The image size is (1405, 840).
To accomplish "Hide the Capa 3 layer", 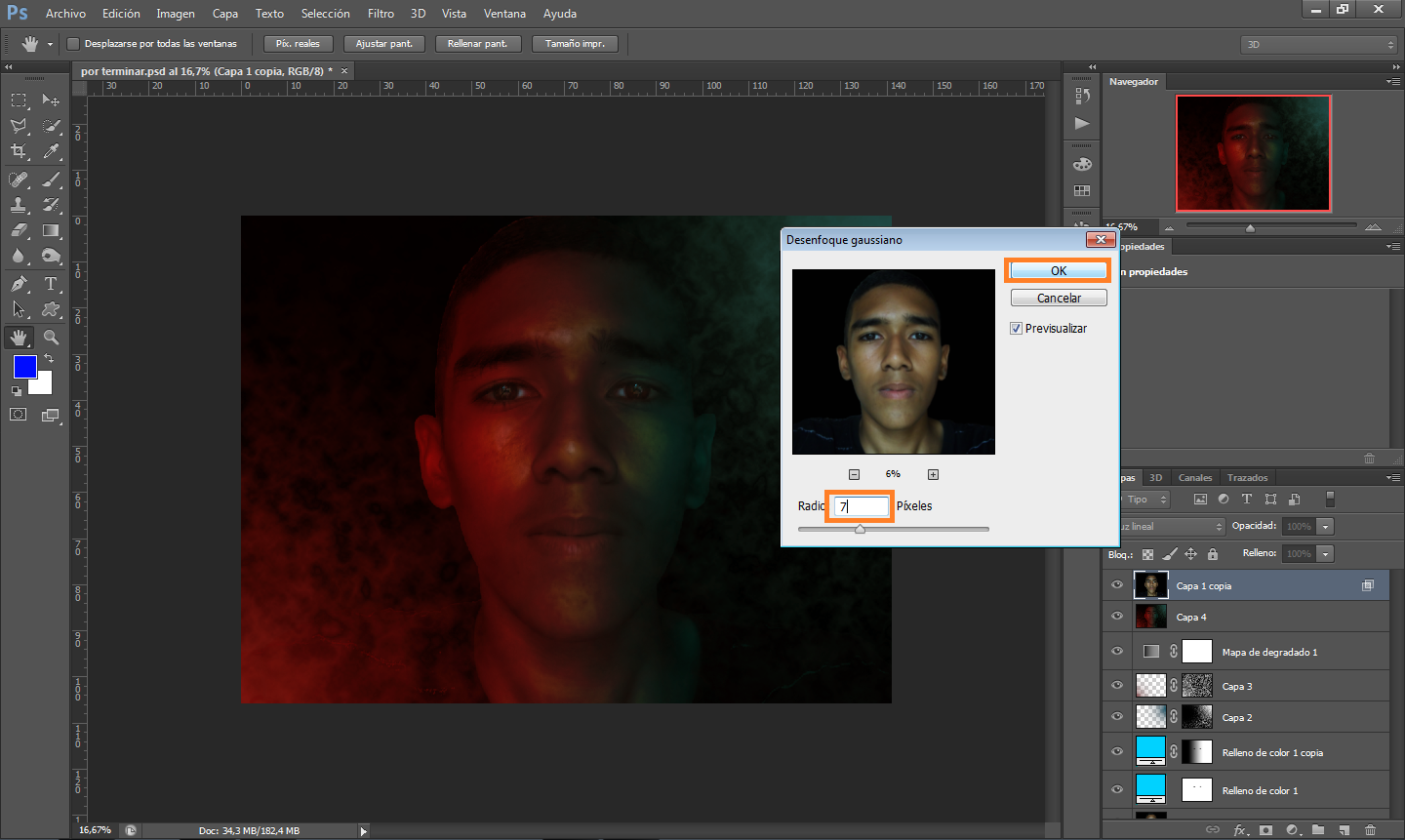I will click(1117, 686).
